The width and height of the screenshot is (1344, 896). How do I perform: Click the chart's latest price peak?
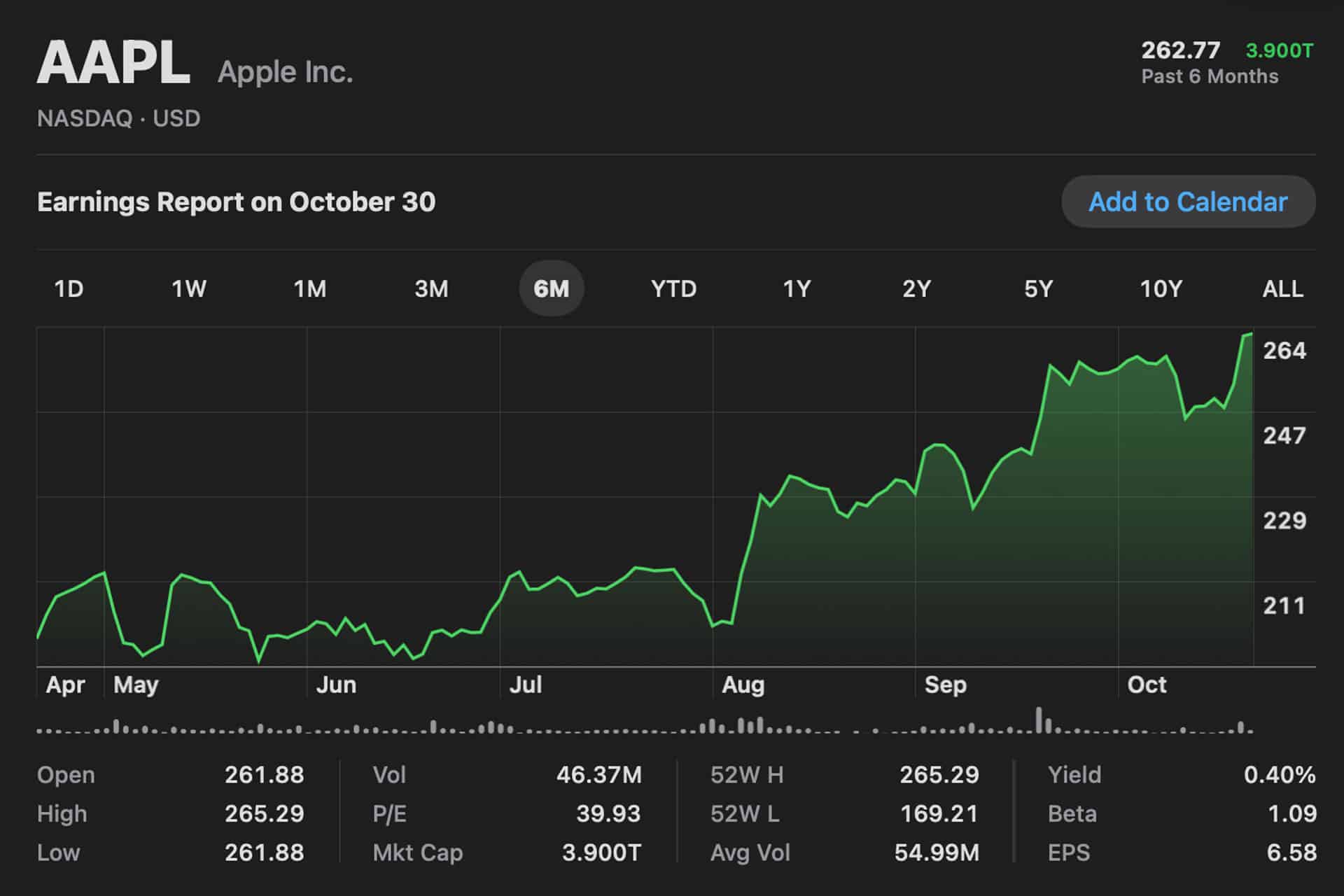[1249, 335]
